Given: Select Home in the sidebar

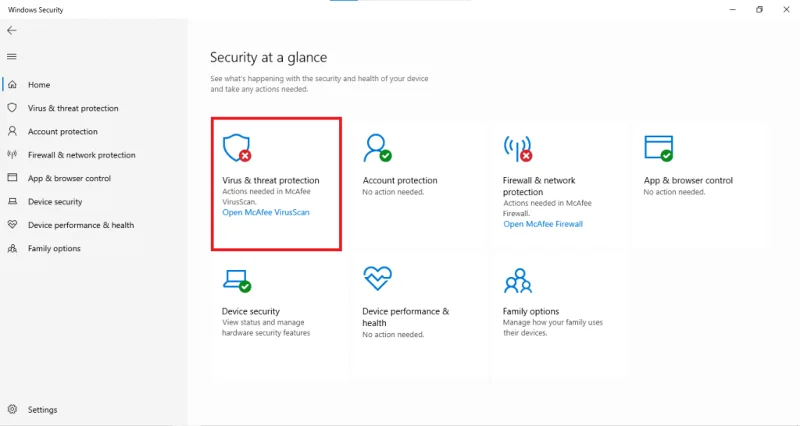Looking at the screenshot, I should pyautogui.click(x=39, y=85).
